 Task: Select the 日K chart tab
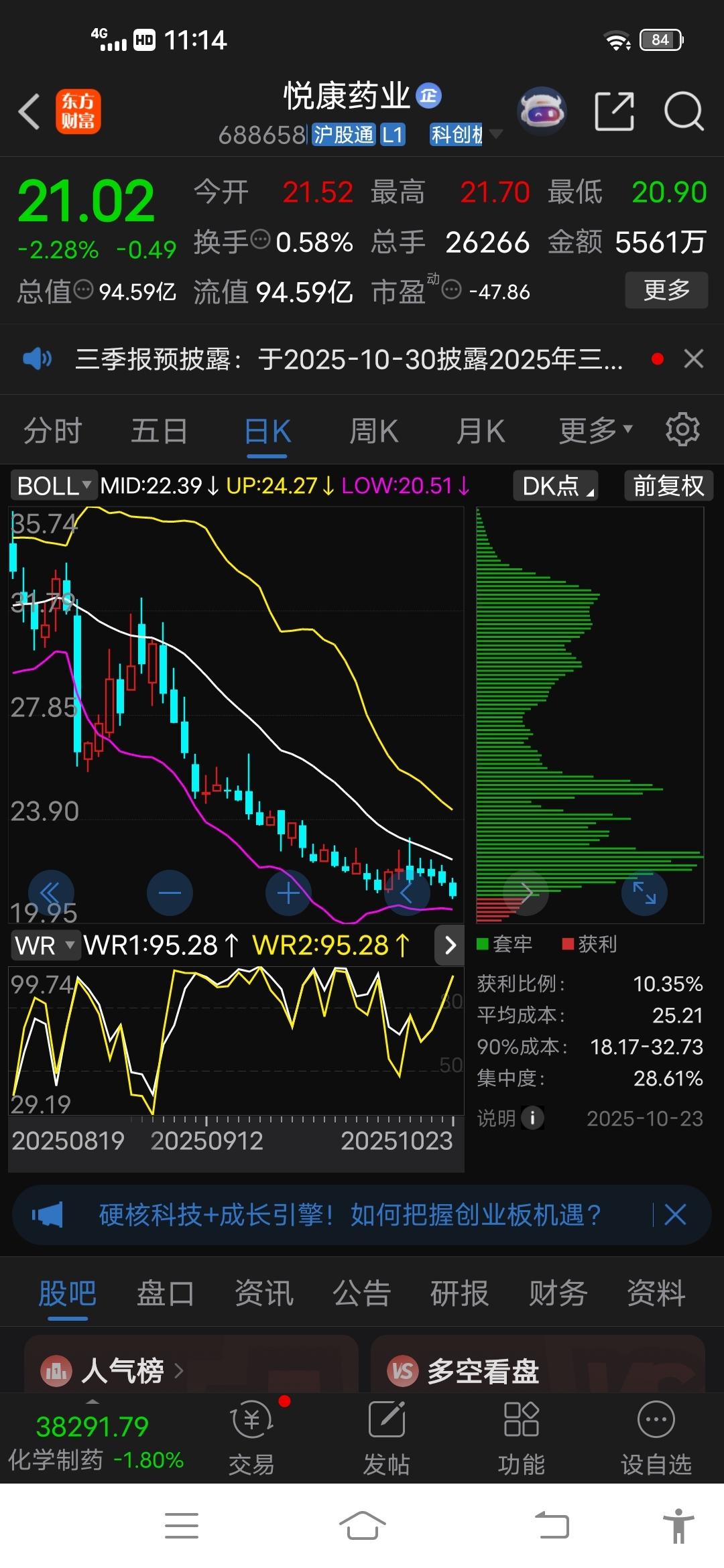[267, 431]
